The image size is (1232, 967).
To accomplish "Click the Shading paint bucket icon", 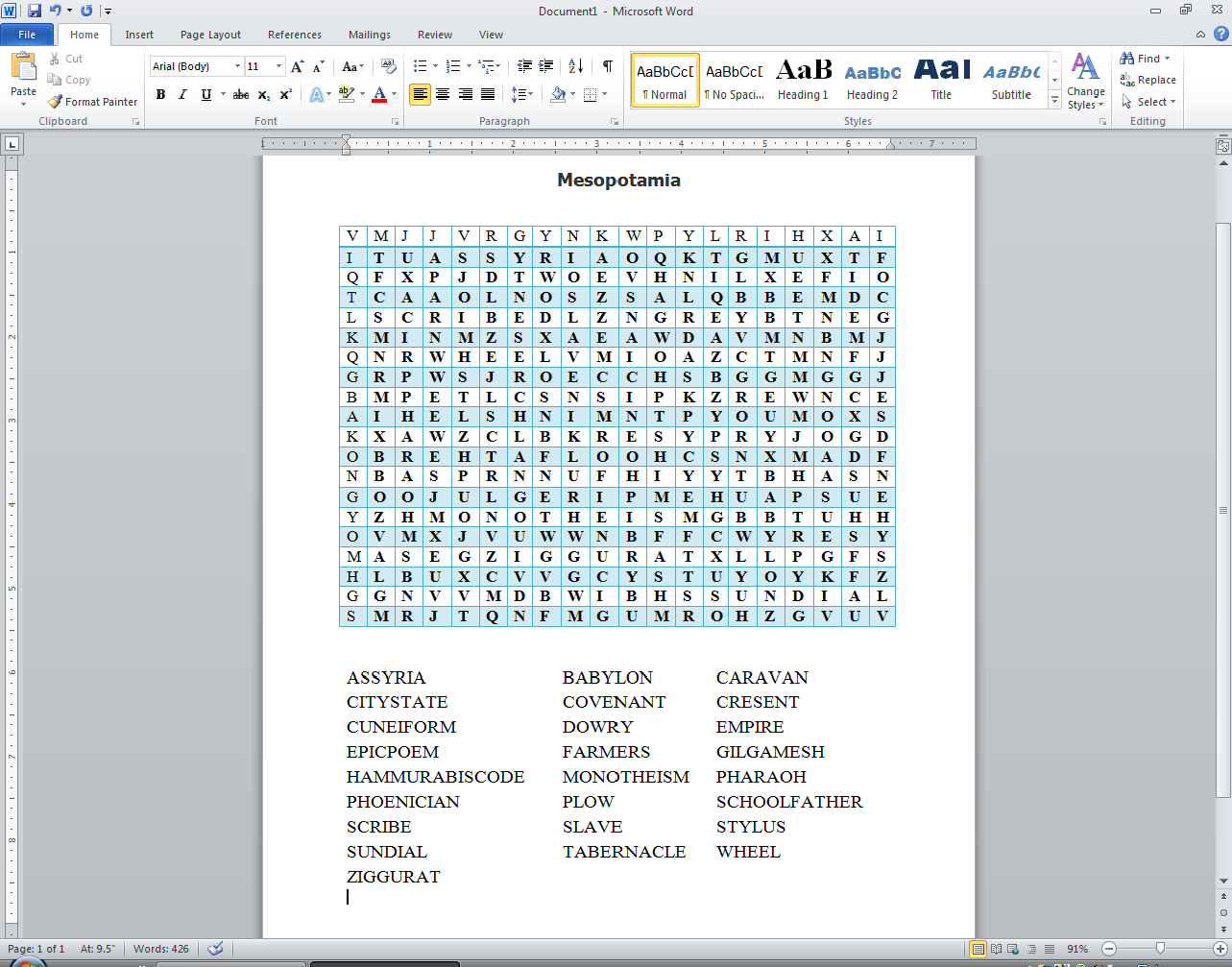I will 558,94.
